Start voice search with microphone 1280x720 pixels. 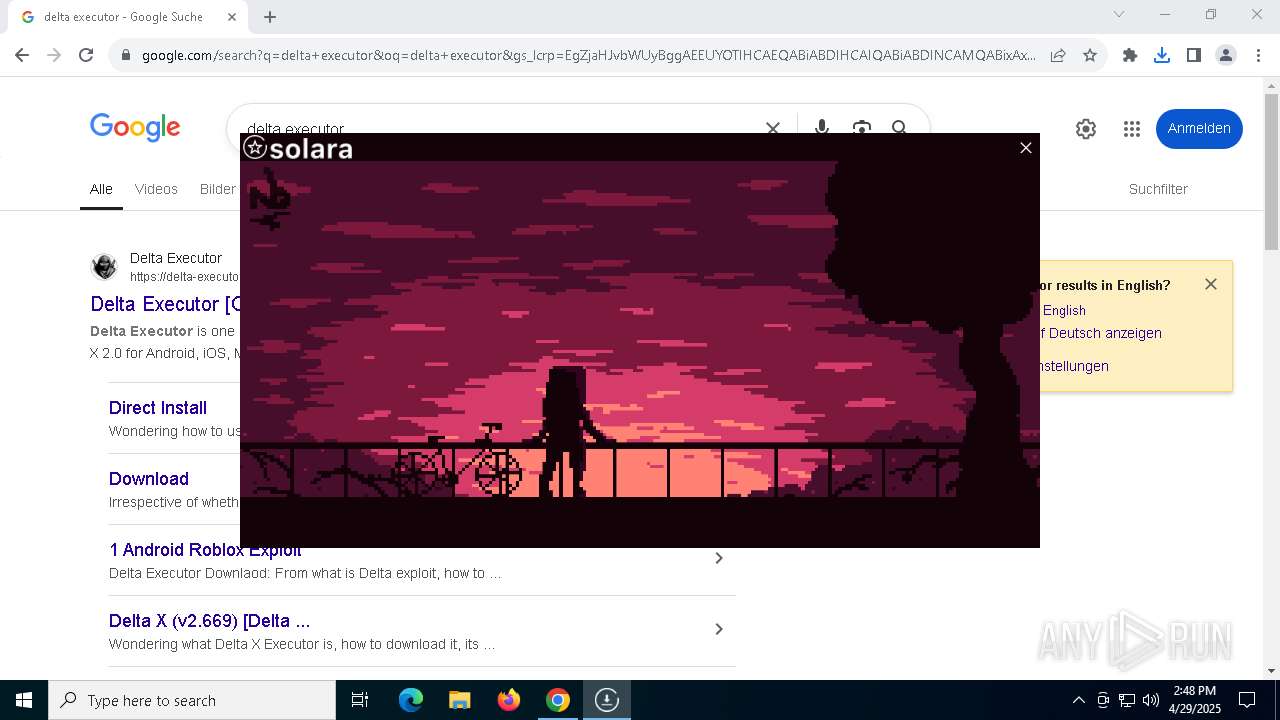(822, 128)
